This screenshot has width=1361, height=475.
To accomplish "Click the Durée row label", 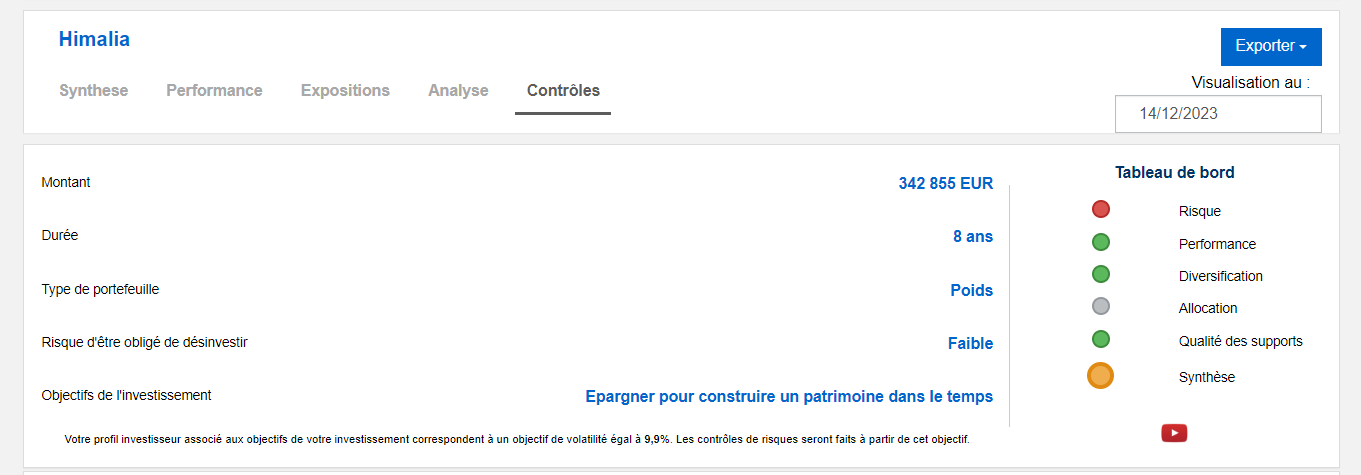I will pos(60,235).
